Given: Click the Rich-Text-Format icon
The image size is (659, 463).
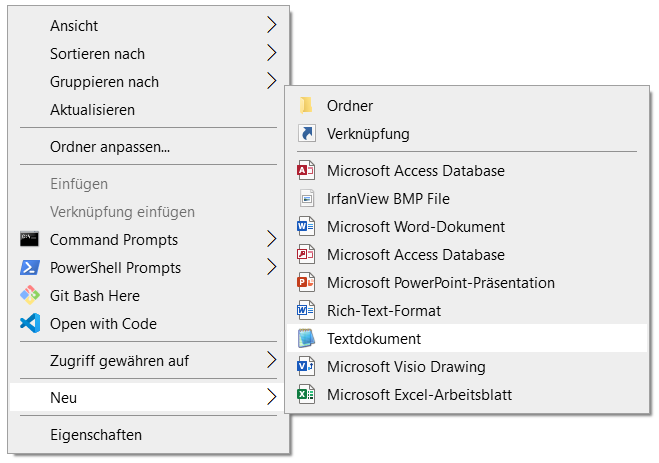Looking at the screenshot, I should coord(306,310).
